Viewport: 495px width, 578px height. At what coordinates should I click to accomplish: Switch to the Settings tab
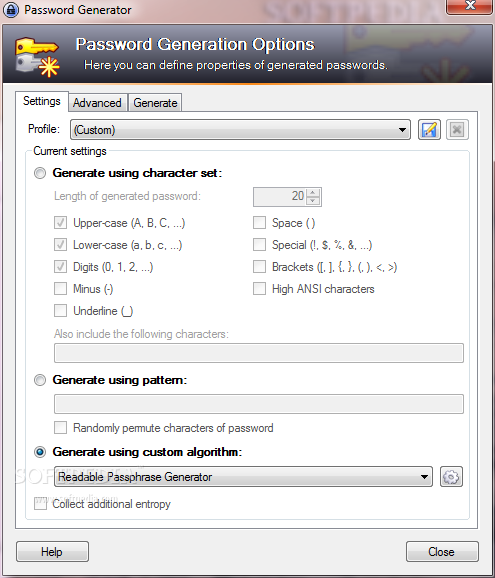pos(42,101)
